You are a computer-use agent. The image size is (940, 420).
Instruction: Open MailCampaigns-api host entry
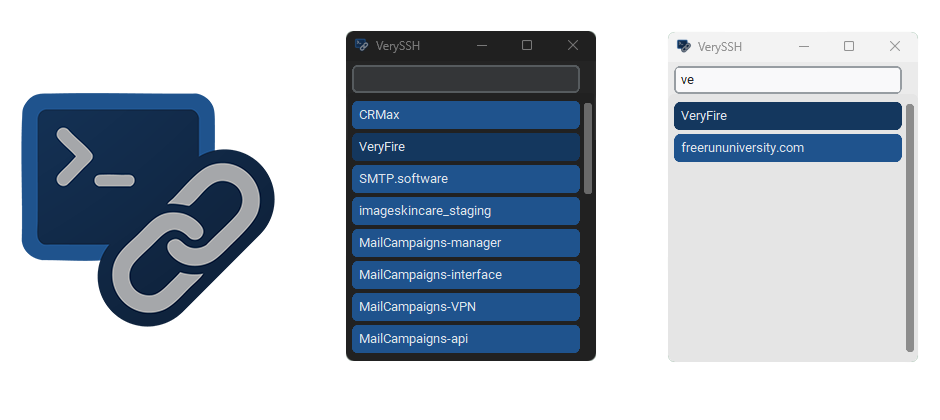pos(466,339)
